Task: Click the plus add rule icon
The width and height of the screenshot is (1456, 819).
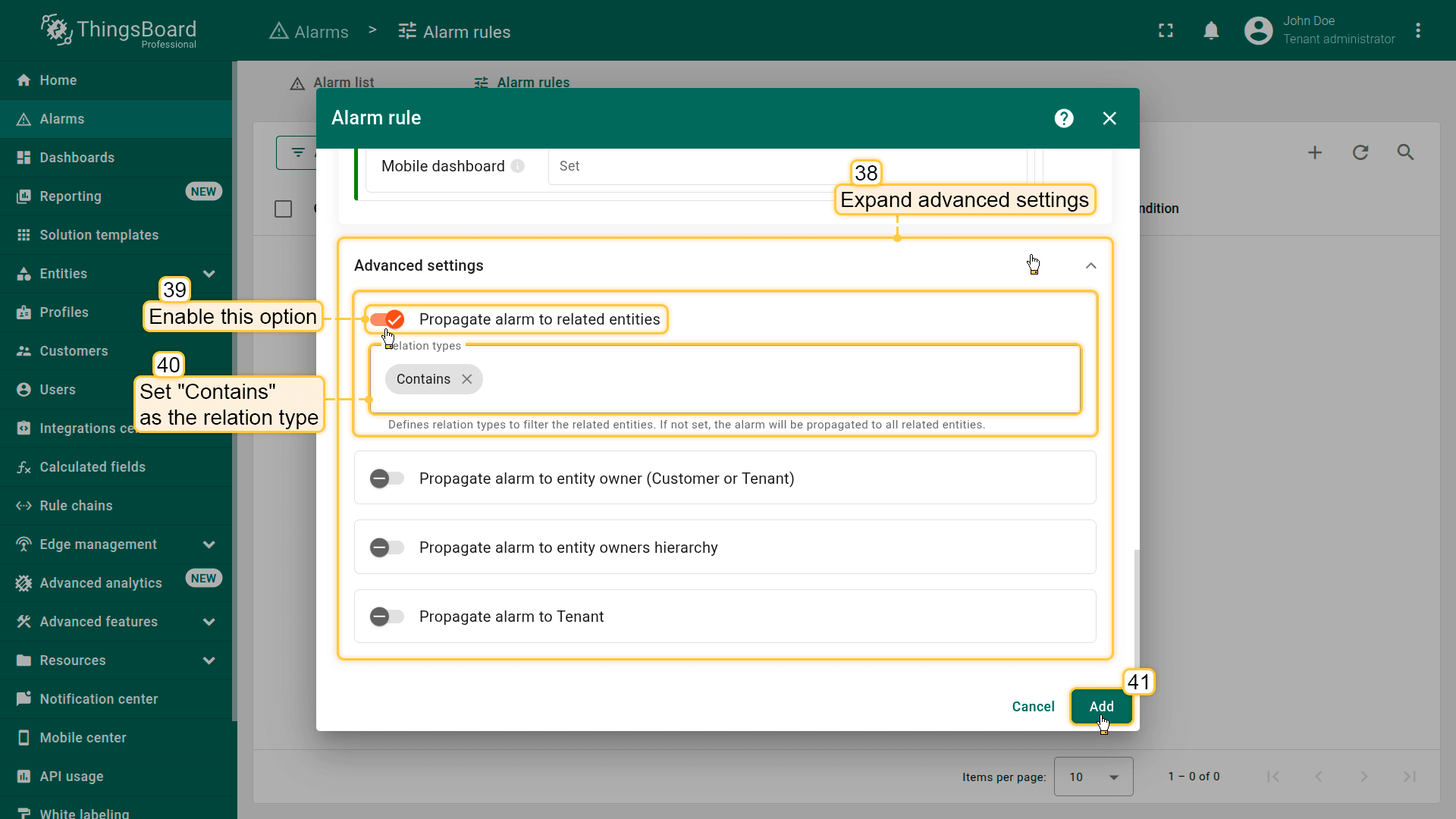Action: tap(1315, 152)
